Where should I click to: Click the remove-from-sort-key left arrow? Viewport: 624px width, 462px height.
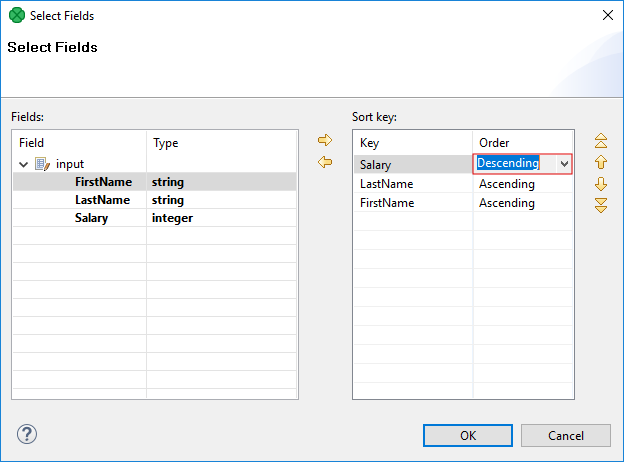pyautogui.click(x=324, y=162)
